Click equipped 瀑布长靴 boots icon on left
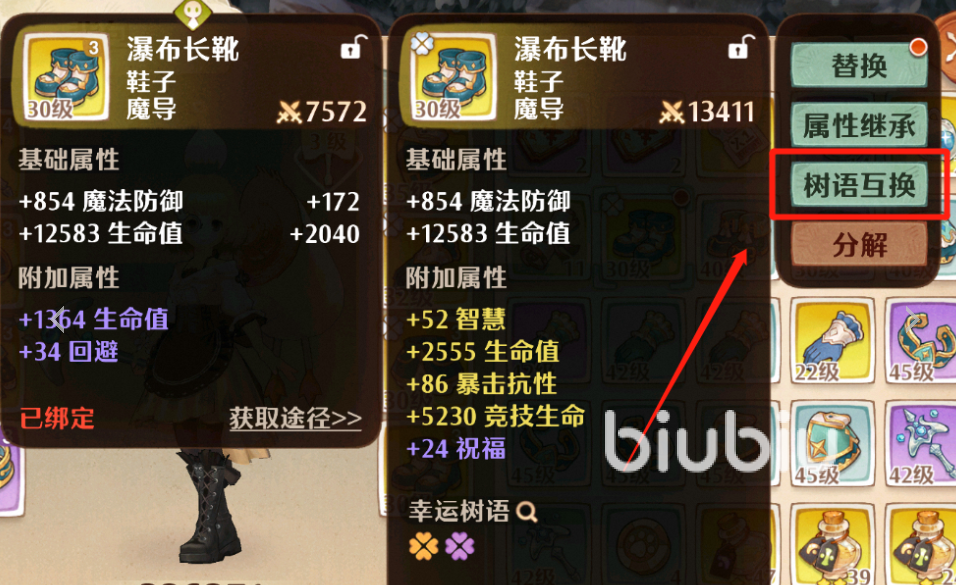956x585 pixels. click(67, 76)
